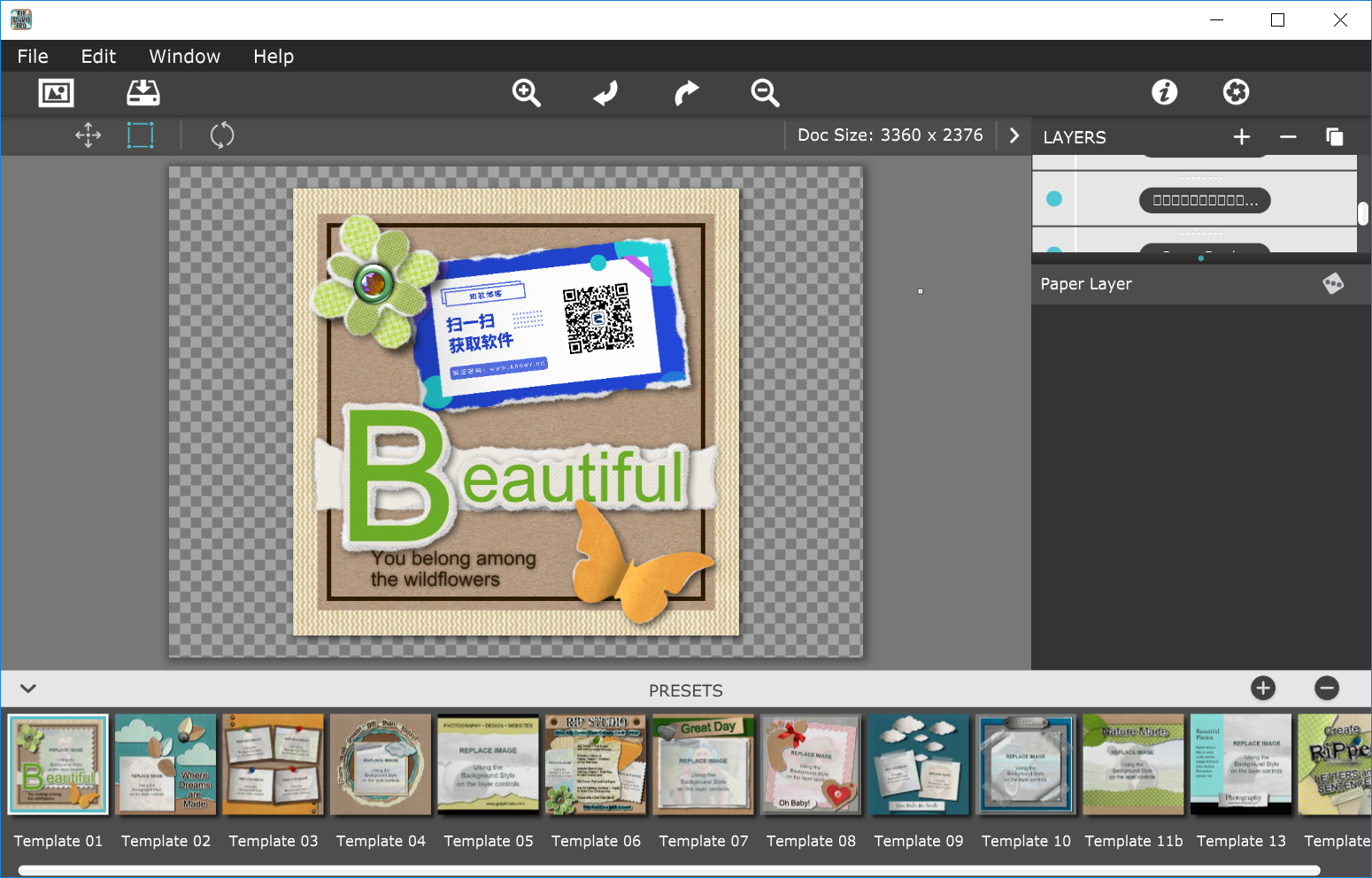The height and width of the screenshot is (878, 1372).
Task: Click the Template 01 label text
Action: click(58, 841)
